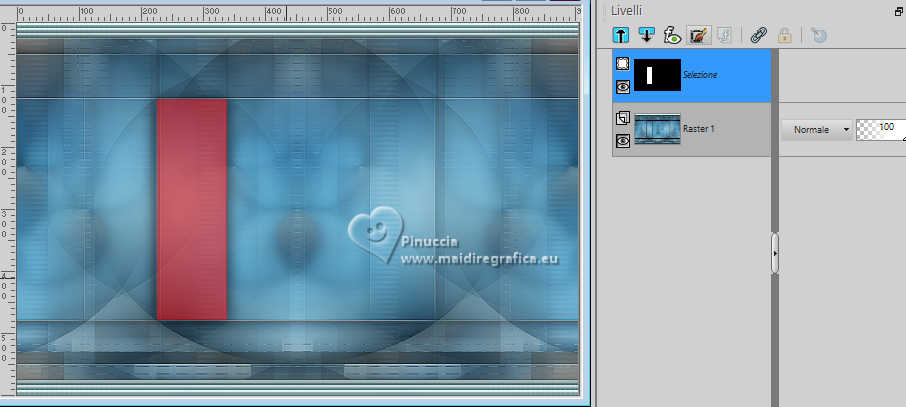The image size is (906, 407).
Task: Click the move layer up icon
Action: click(x=621, y=35)
